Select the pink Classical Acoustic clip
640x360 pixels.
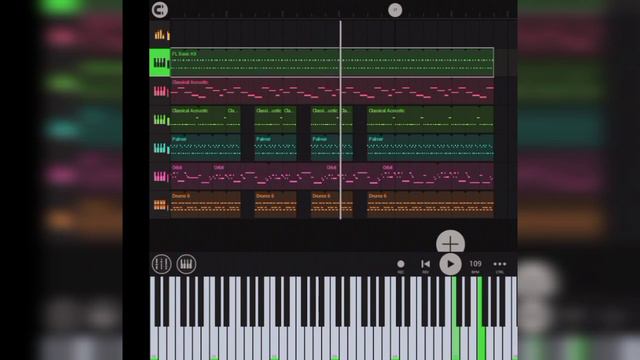pyautogui.click(x=332, y=91)
